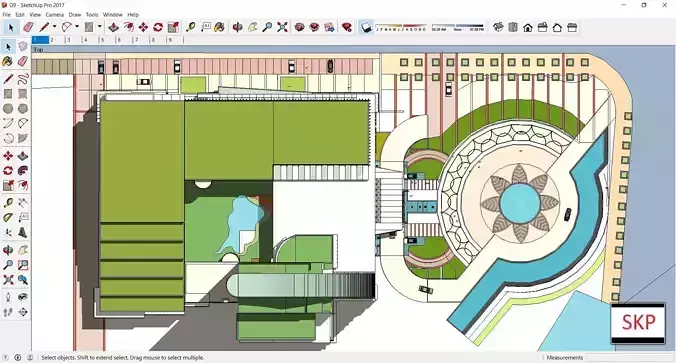Open the Shape tool dropdown arrow
Viewport: 676px width, 363px height.
tap(99, 27)
